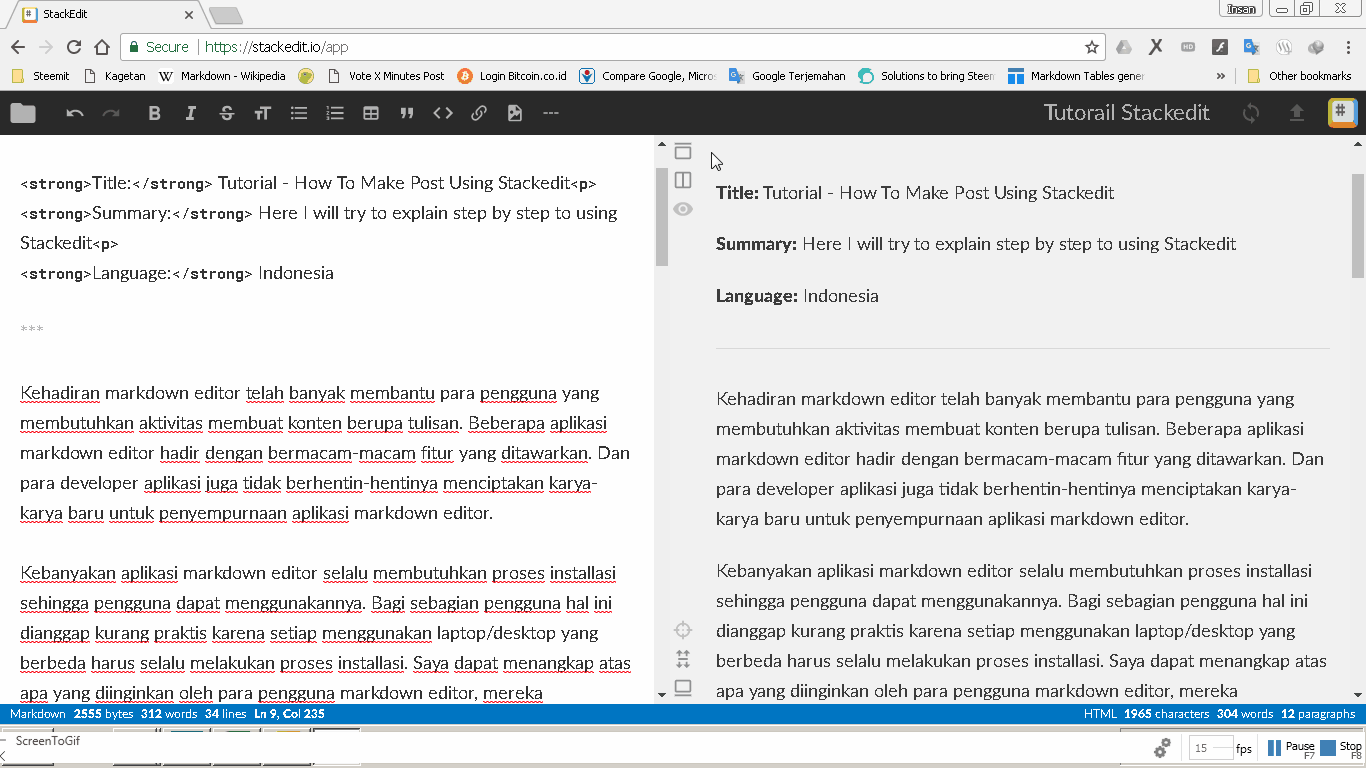This screenshot has height=768, width=1366.
Task: Click the sync workspace arrows icon
Action: pos(1250,113)
